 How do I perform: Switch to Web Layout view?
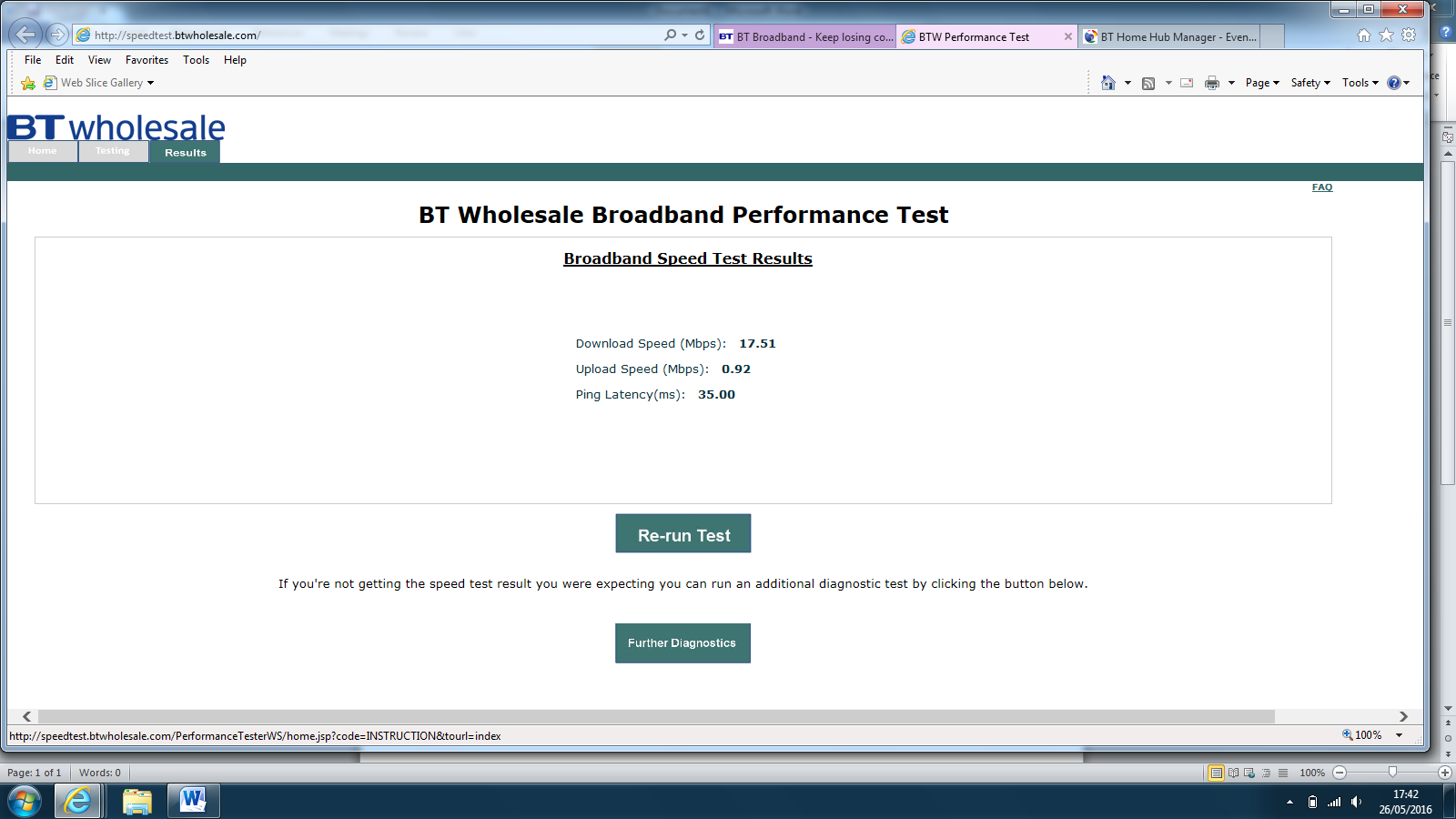[x=1248, y=773]
